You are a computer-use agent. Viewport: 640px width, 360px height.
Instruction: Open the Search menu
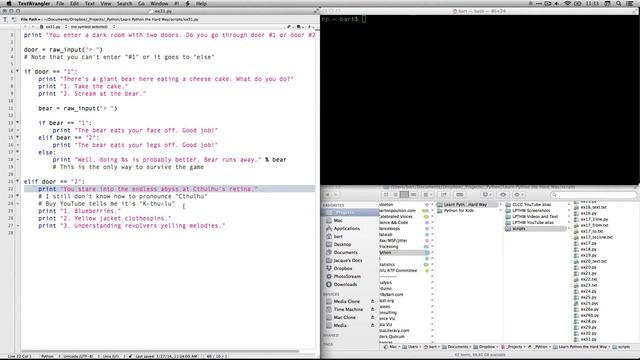pyautogui.click(x=124, y=3)
